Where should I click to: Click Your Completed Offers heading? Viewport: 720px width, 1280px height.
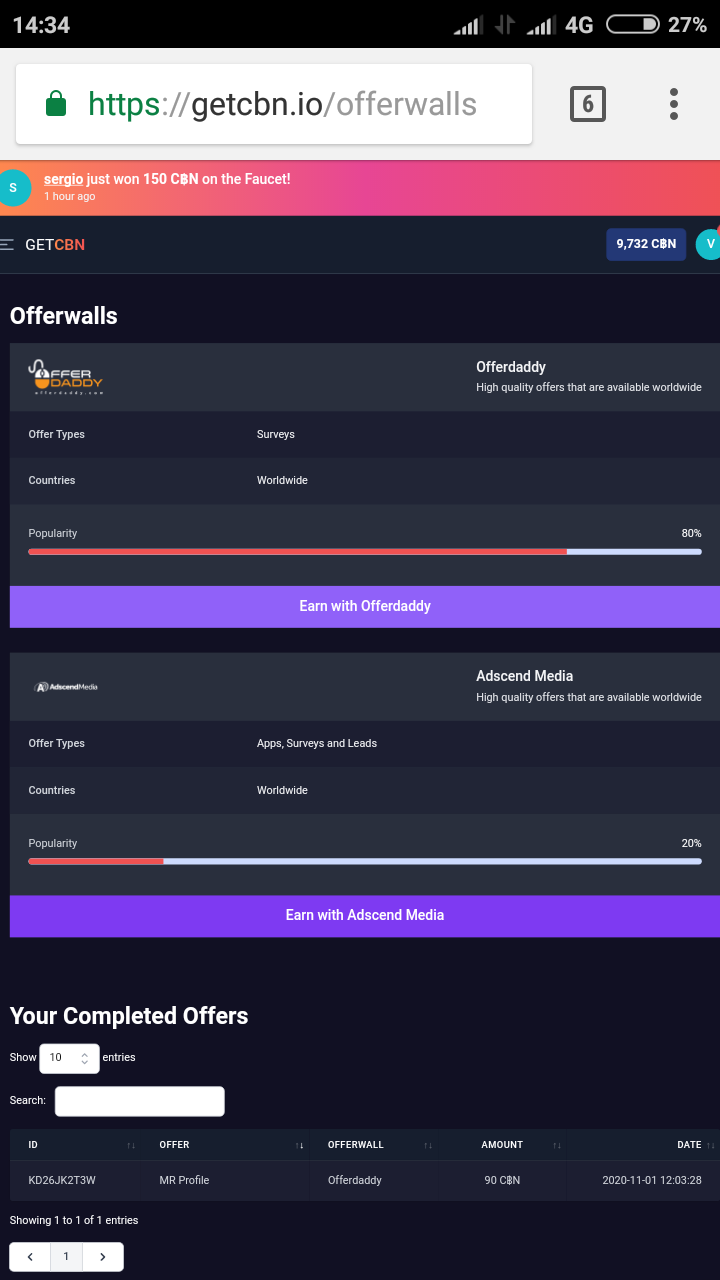point(129,1016)
